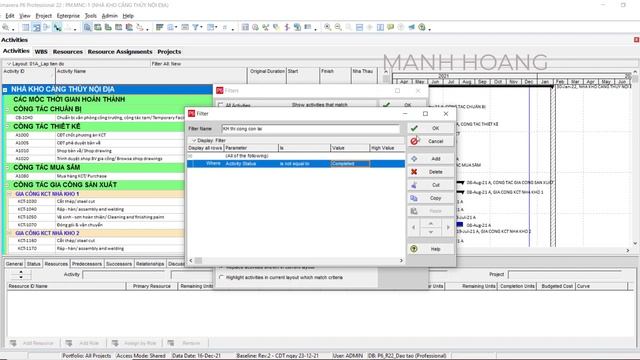Click Add to insert filter row
The width and height of the screenshot is (640, 360).
pos(431,158)
